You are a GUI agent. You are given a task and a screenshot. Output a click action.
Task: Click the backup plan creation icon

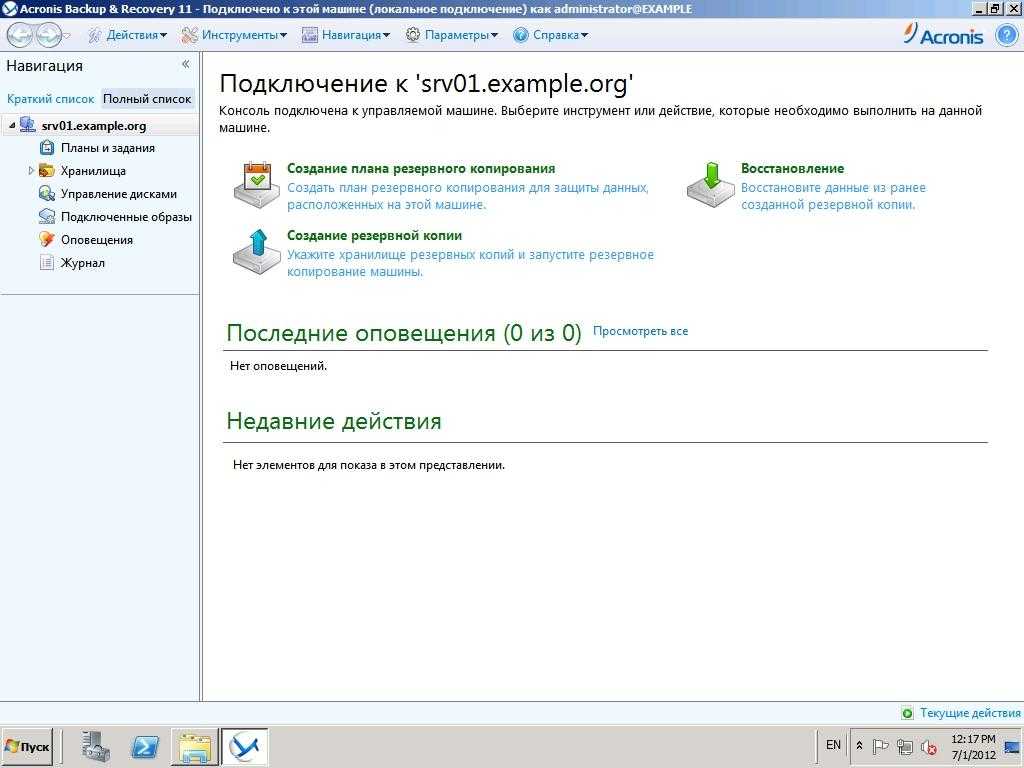pos(256,185)
